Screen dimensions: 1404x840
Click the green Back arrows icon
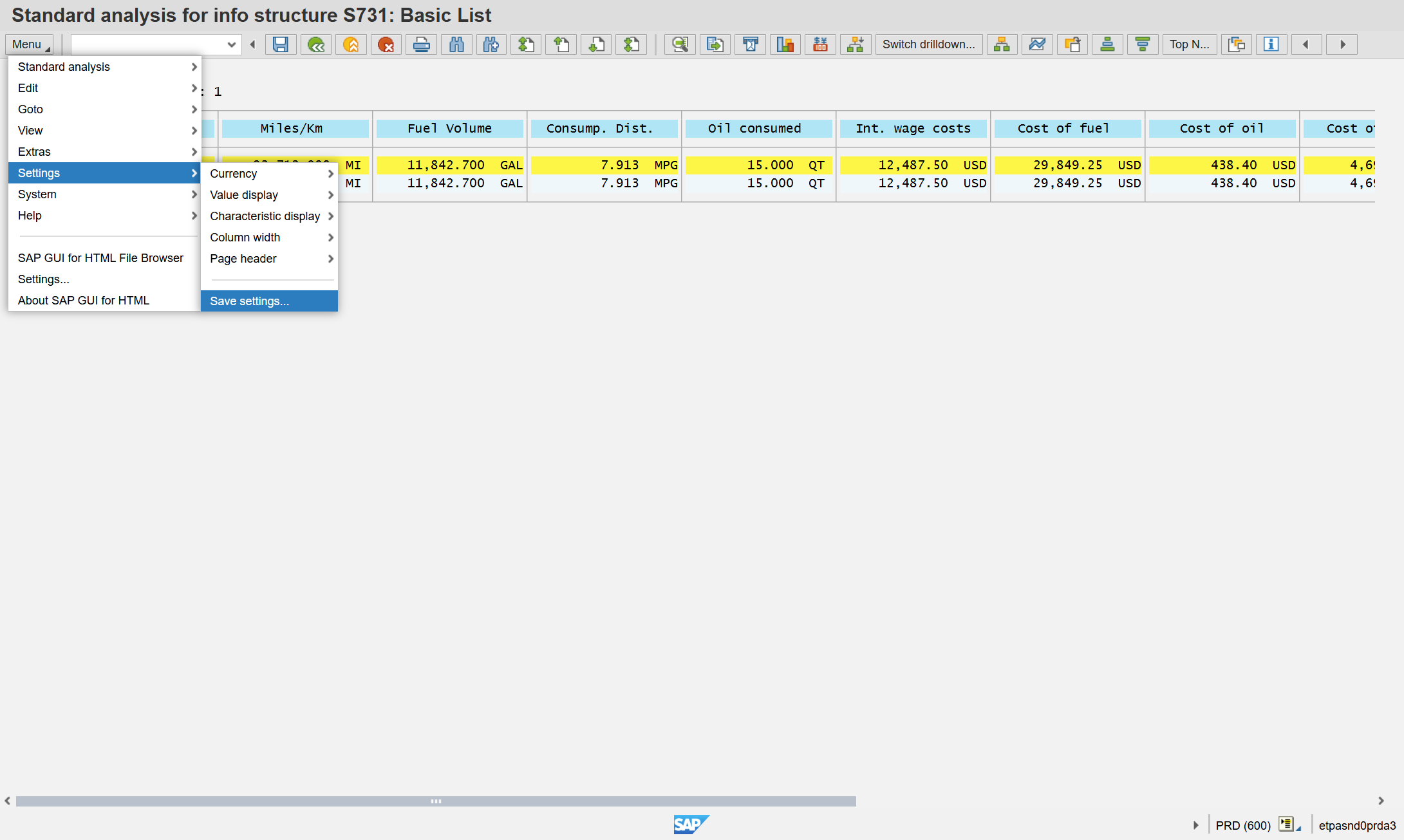(x=315, y=44)
